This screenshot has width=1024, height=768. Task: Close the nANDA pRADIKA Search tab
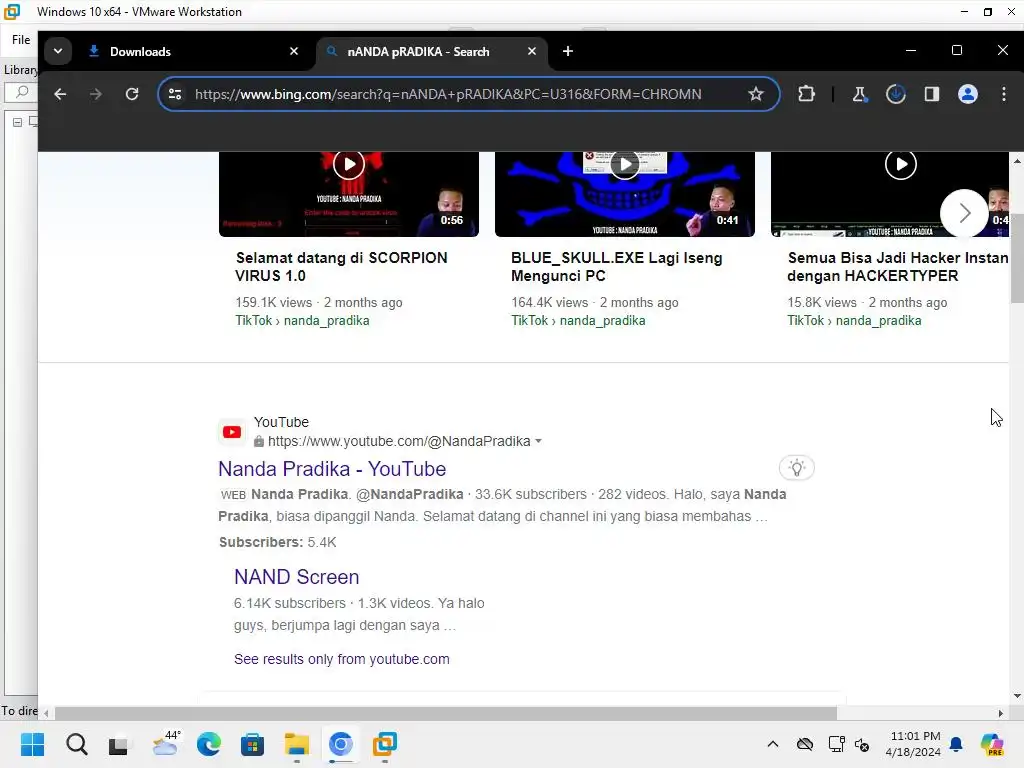532,51
